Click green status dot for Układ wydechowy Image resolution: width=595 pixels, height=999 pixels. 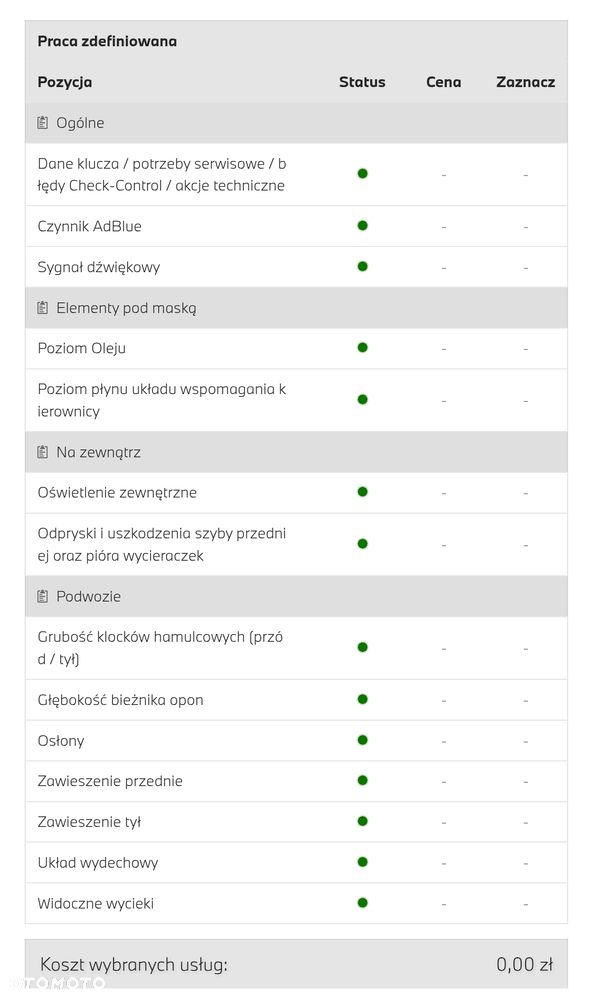tap(362, 862)
